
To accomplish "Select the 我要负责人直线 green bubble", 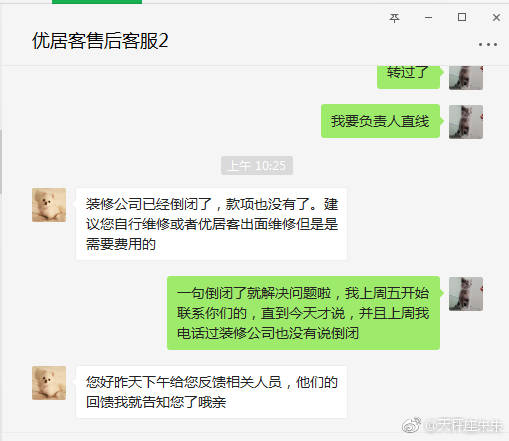I will pos(380,121).
